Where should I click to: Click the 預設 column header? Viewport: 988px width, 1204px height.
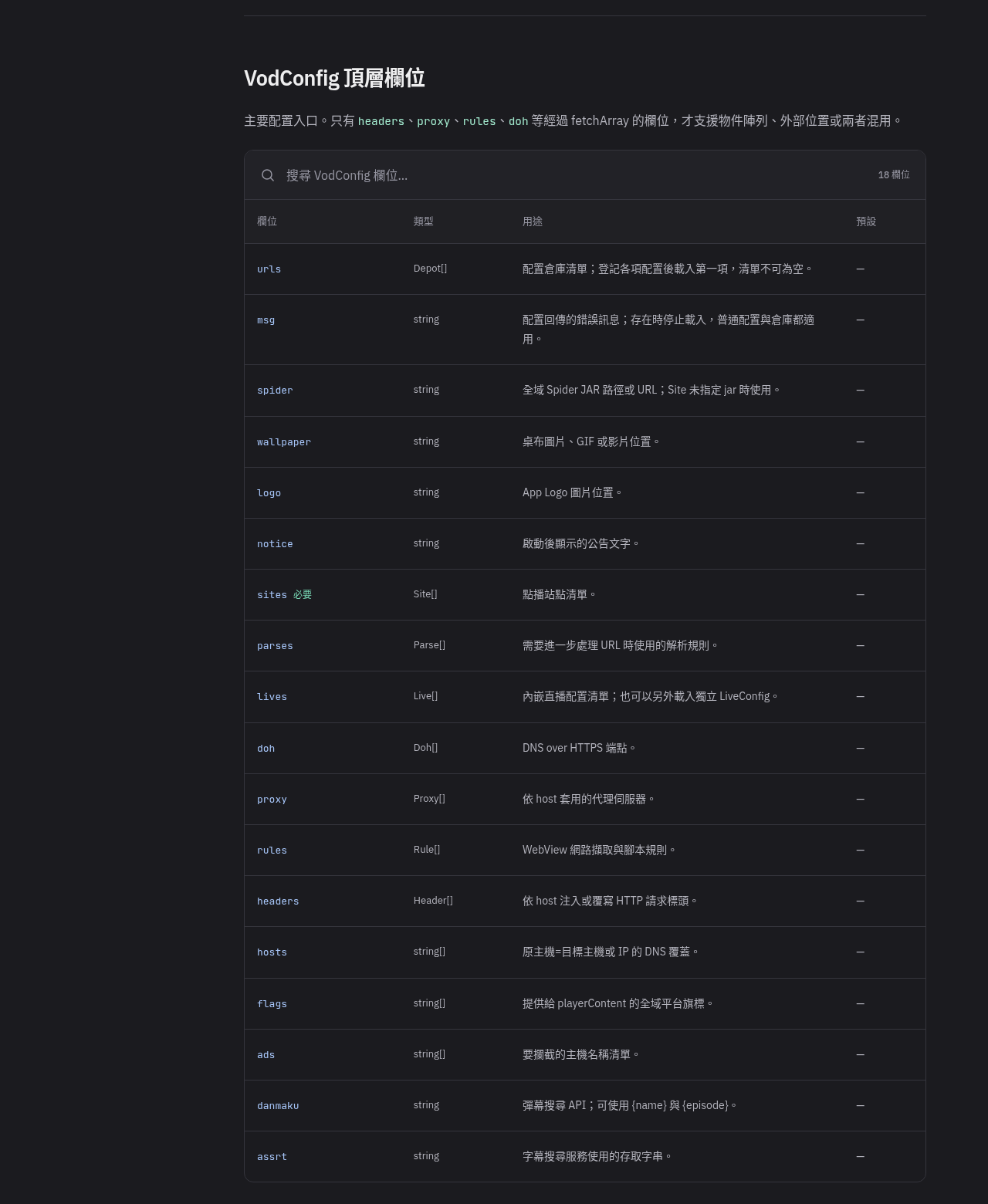pos(866,222)
